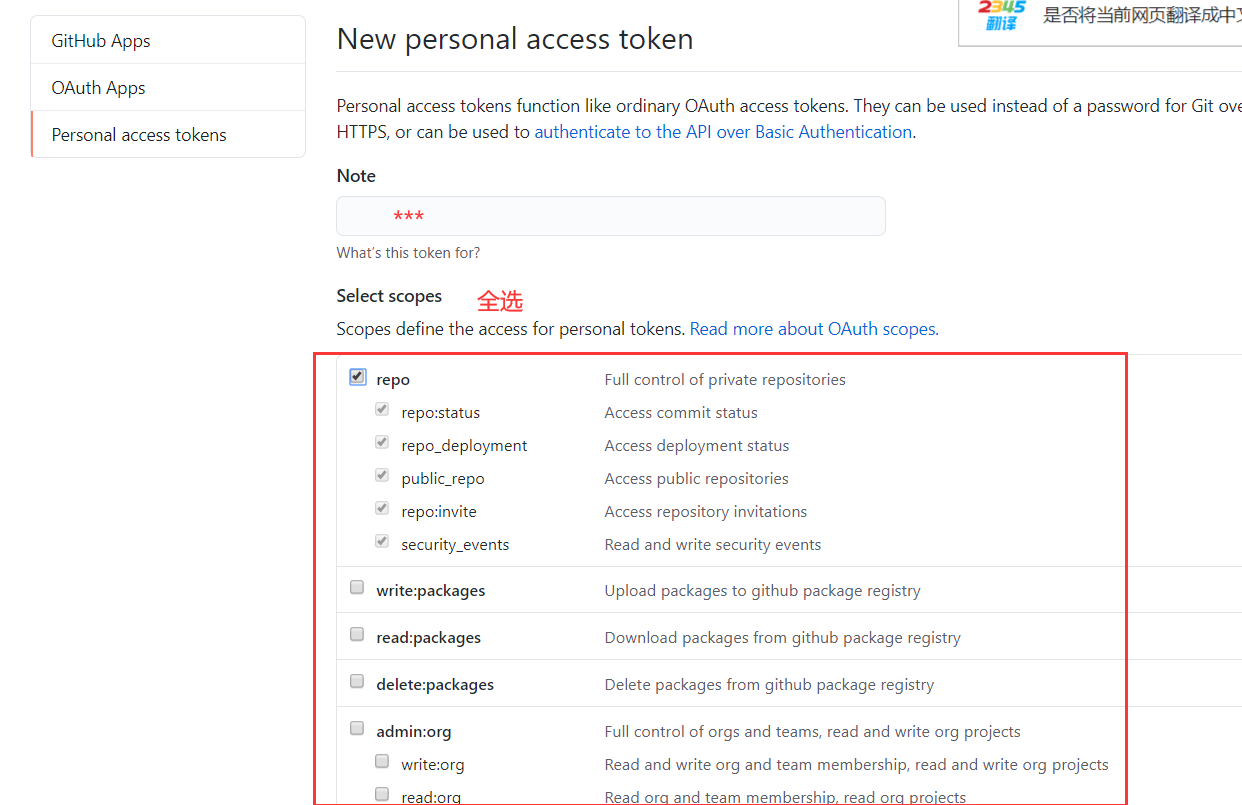This screenshot has height=805, width=1242.
Task: Enable the write:packages scope
Action: pyautogui.click(x=357, y=588)
